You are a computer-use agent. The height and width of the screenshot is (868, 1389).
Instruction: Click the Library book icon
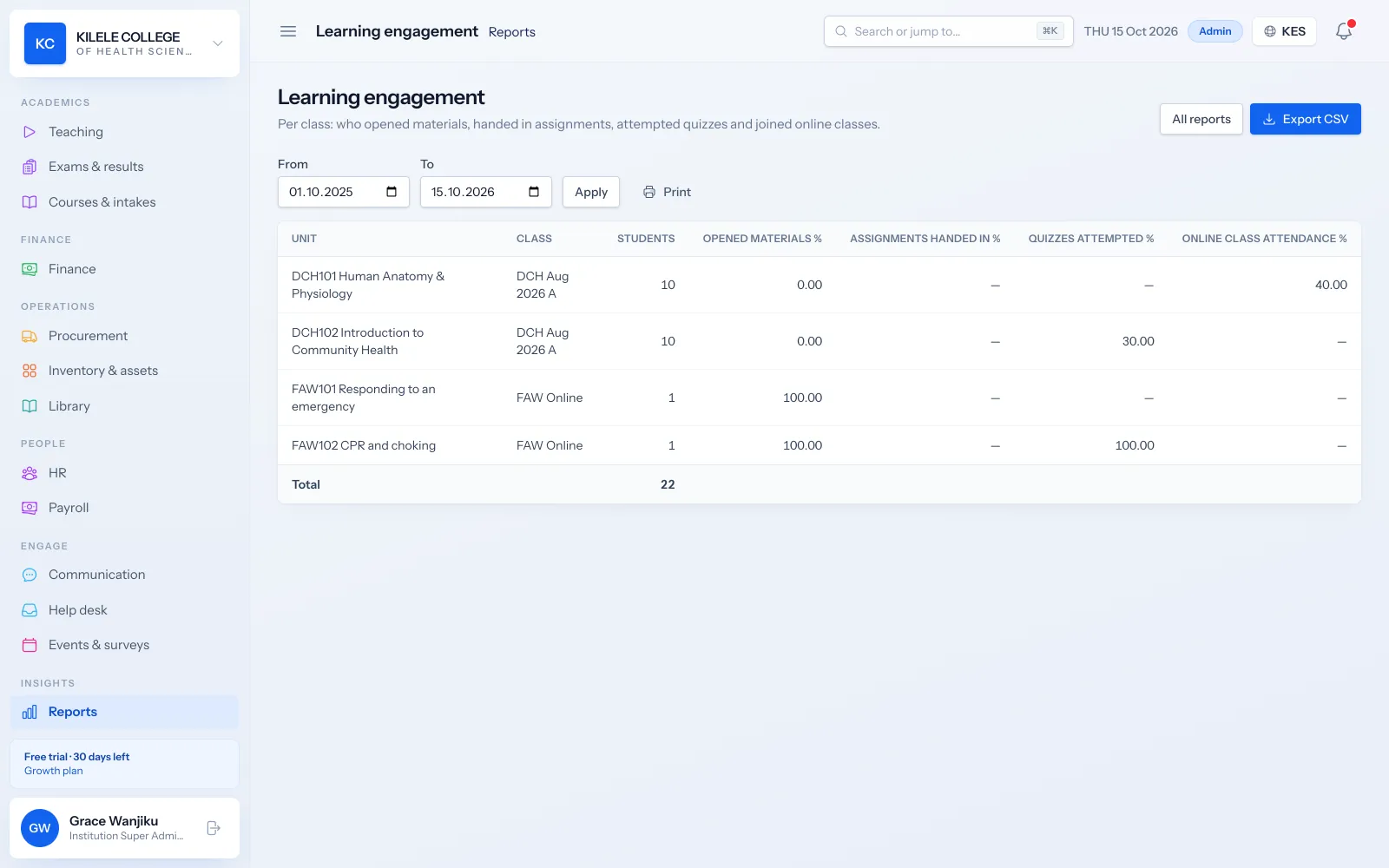click(x=30, y=406)
